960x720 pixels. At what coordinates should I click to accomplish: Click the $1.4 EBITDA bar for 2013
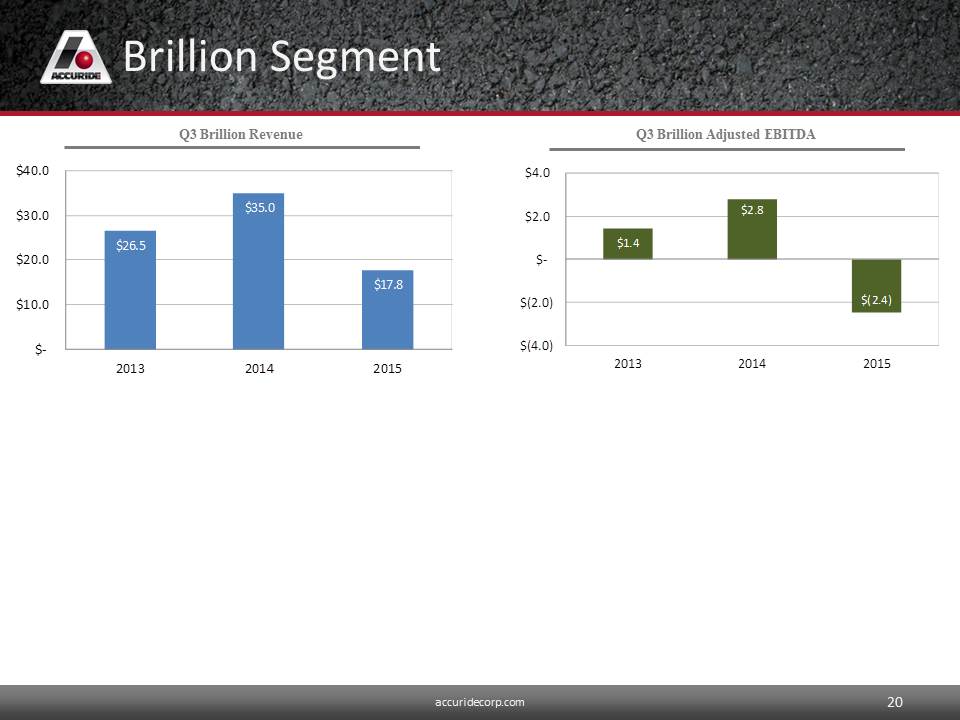[628, 244]
